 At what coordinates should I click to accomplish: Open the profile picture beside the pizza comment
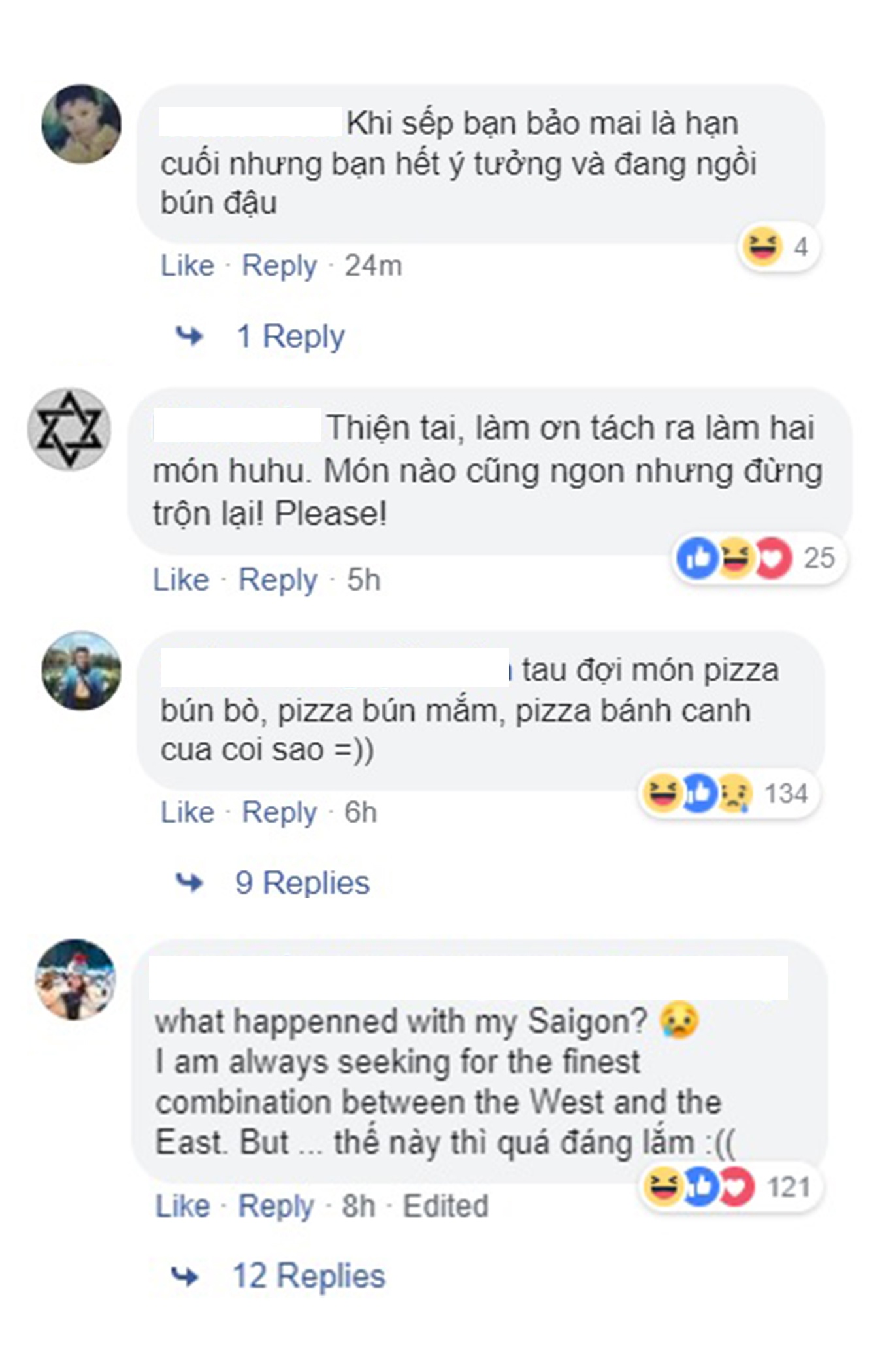[x=81, y=670]
